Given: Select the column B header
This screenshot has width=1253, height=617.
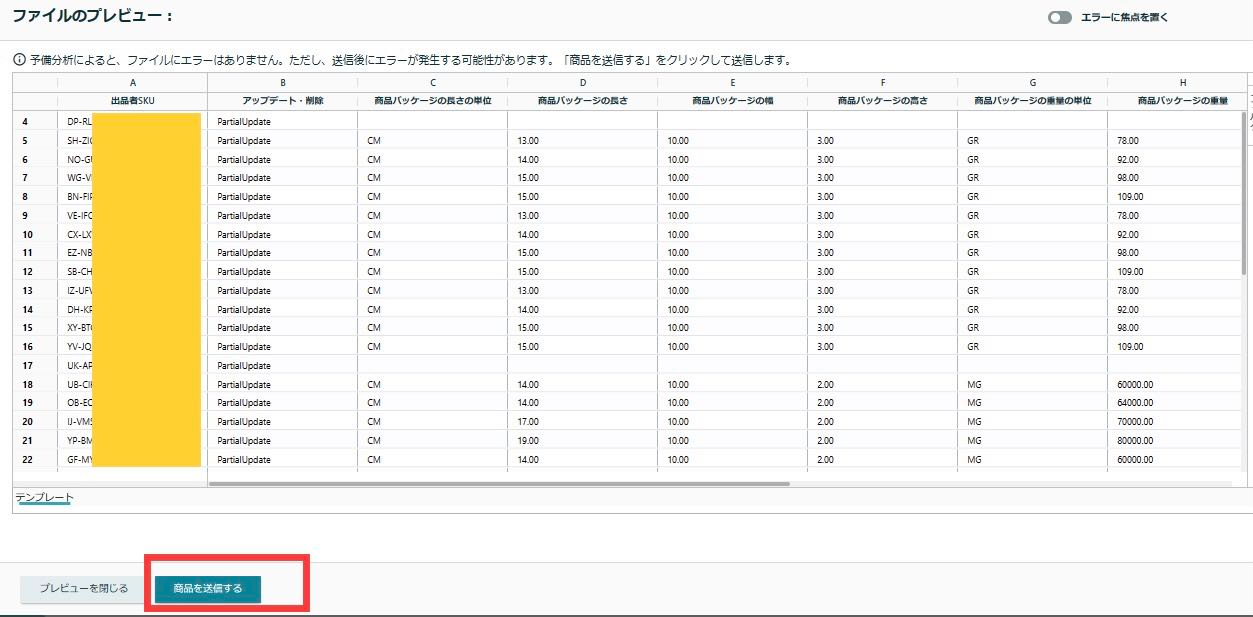Looking at the screenshot, I should [283, 83].
